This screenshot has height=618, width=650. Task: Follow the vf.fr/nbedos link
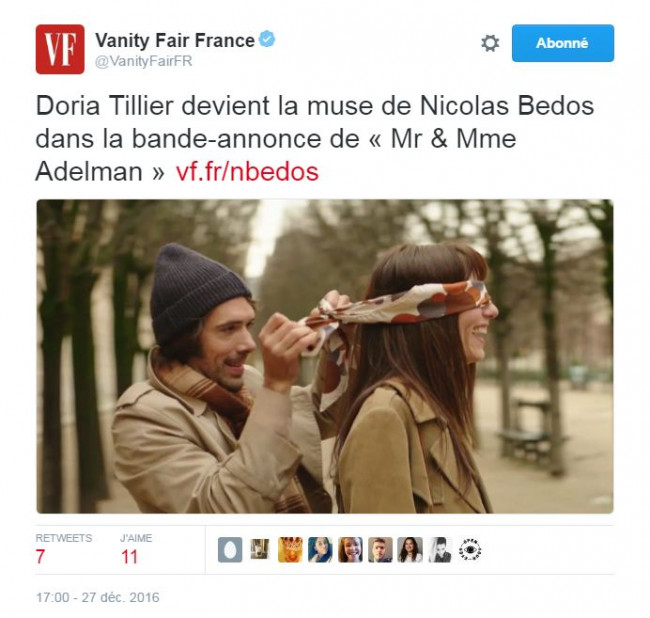click(247, 171)
